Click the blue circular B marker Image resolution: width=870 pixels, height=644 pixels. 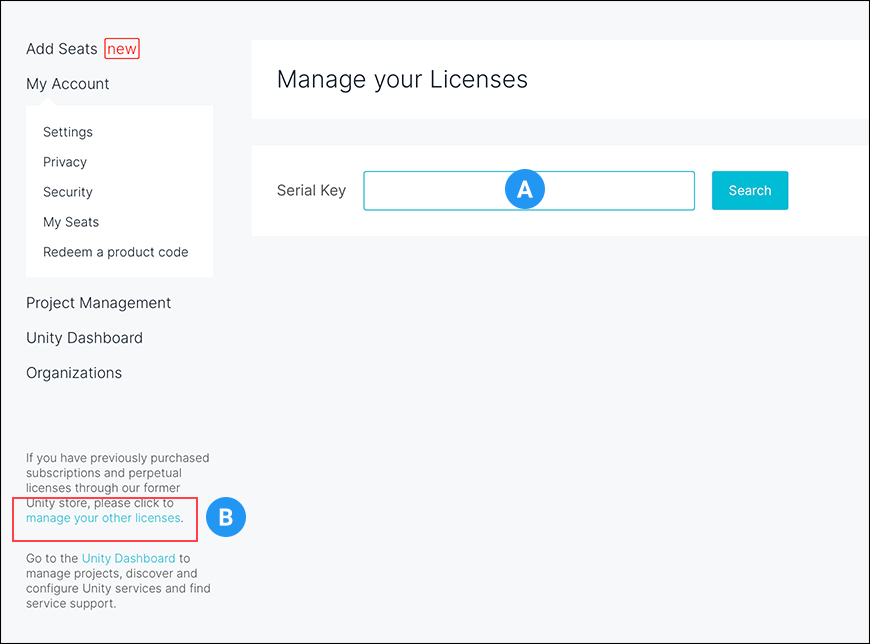pos(226,517)
